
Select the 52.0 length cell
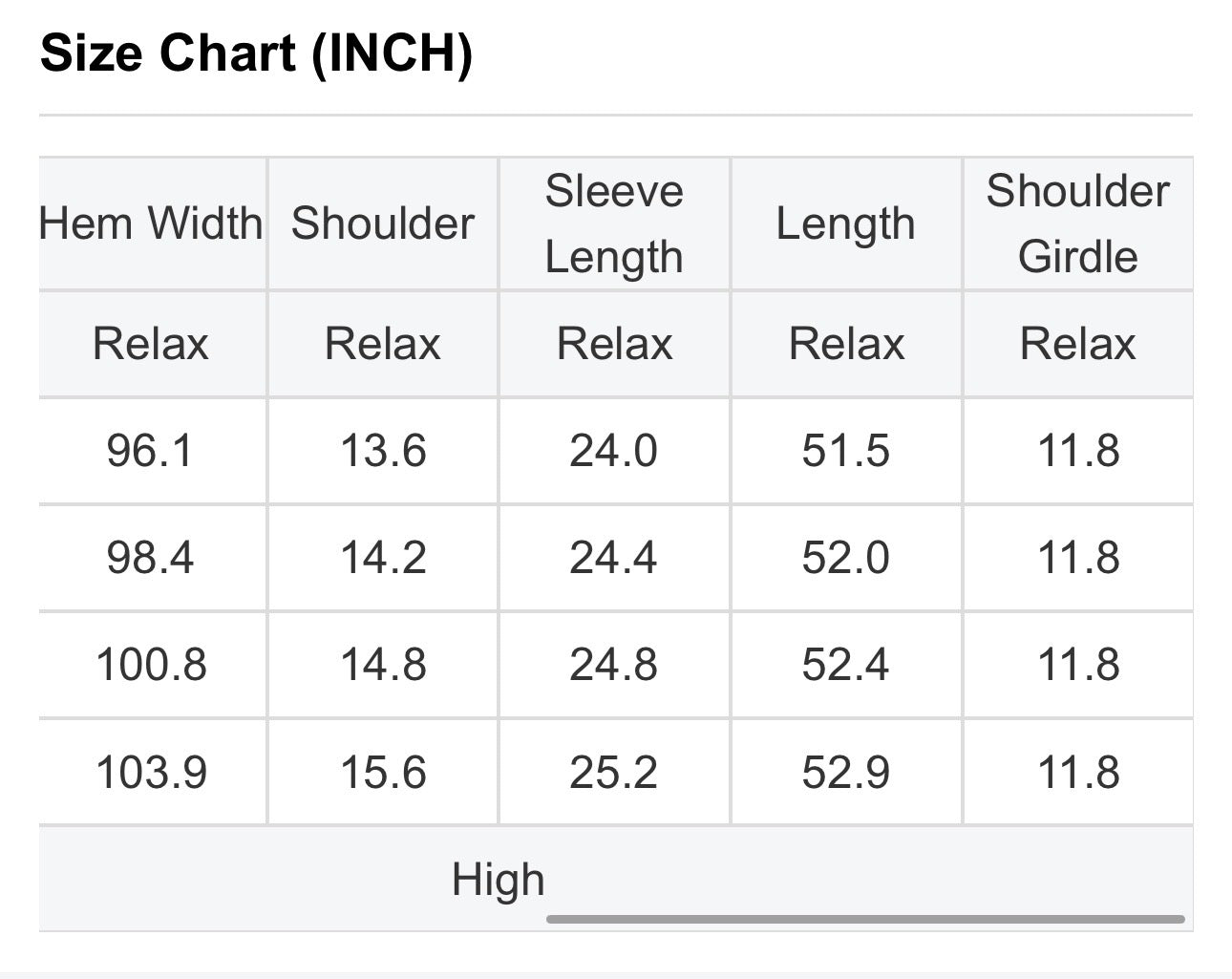point(846,557)
